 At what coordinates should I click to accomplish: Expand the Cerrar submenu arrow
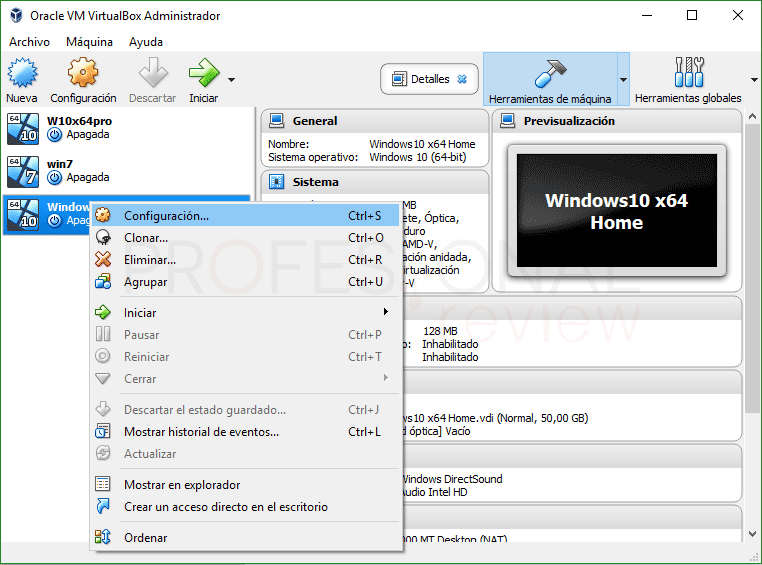pos(386,377)
